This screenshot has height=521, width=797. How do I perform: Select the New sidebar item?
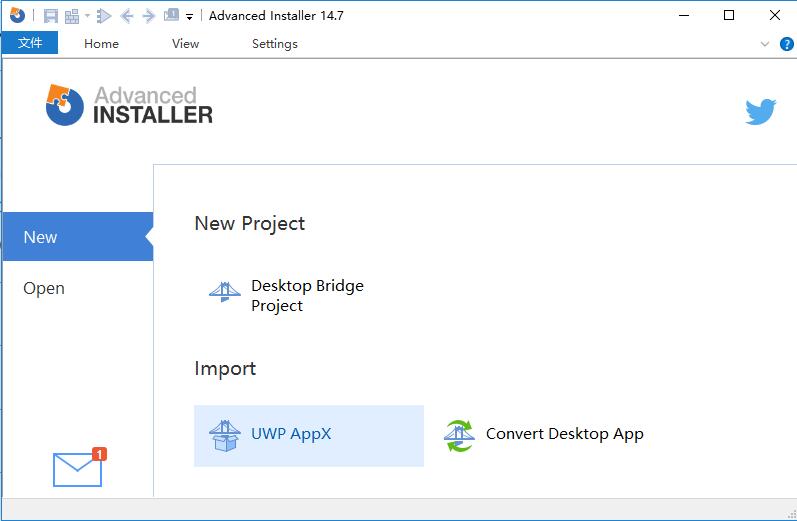pyautogui.click(x=78, y=236)
